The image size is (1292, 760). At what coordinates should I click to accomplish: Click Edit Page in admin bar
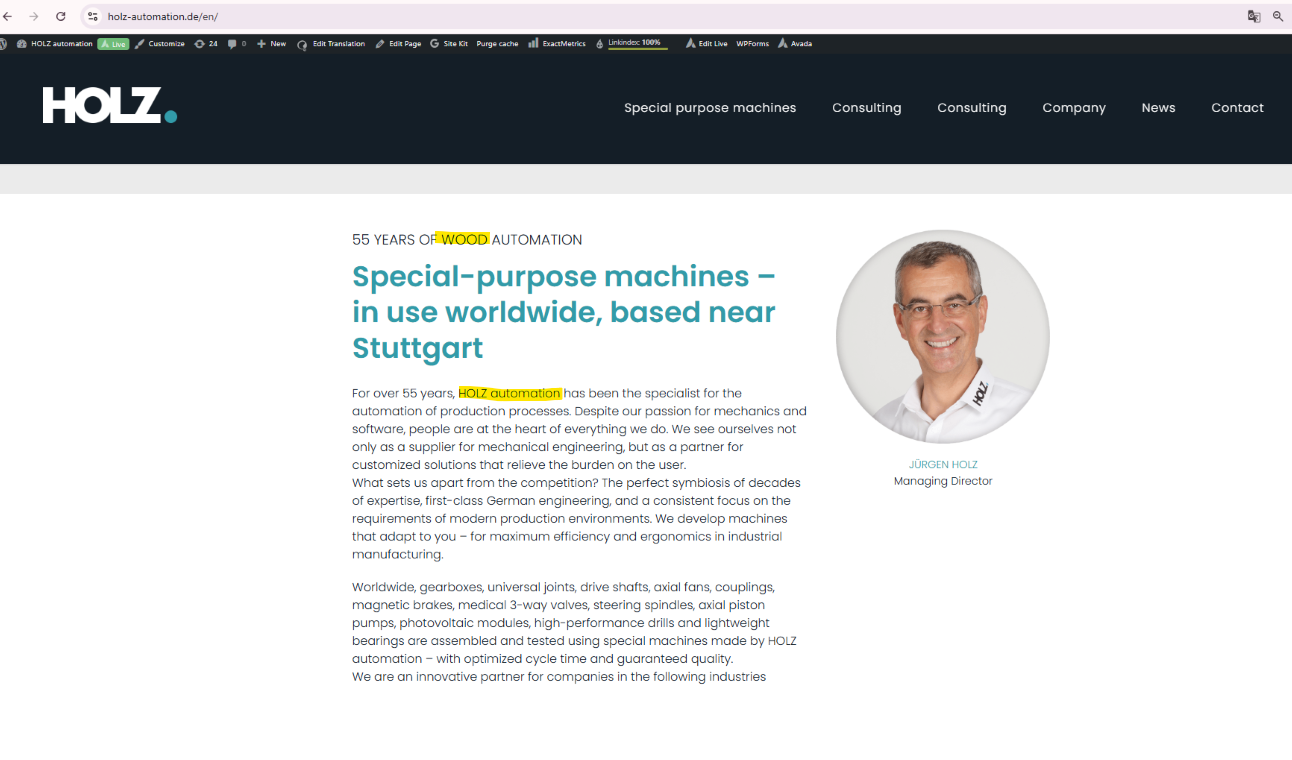click(398, 44)
